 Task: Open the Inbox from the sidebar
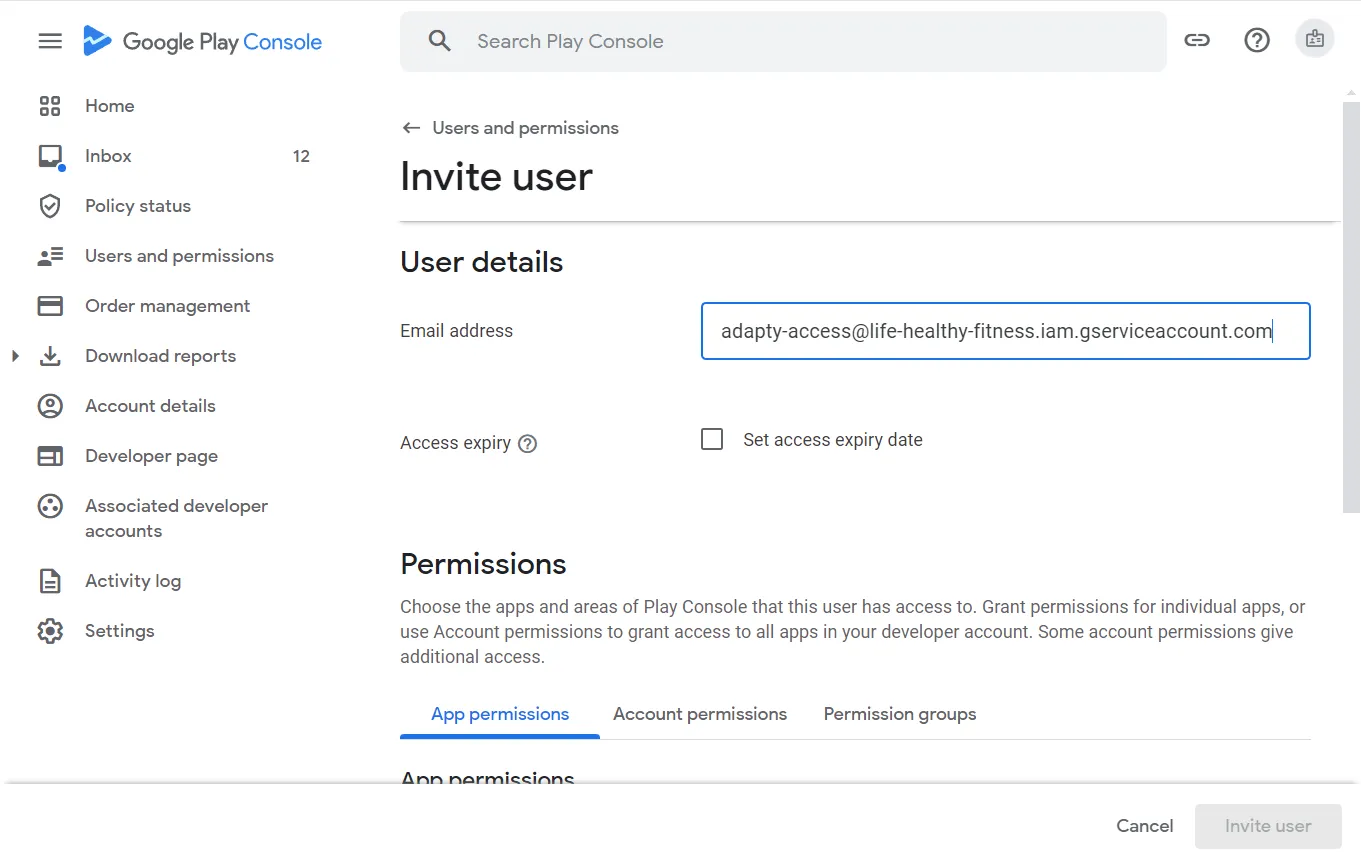pos(107,155)
